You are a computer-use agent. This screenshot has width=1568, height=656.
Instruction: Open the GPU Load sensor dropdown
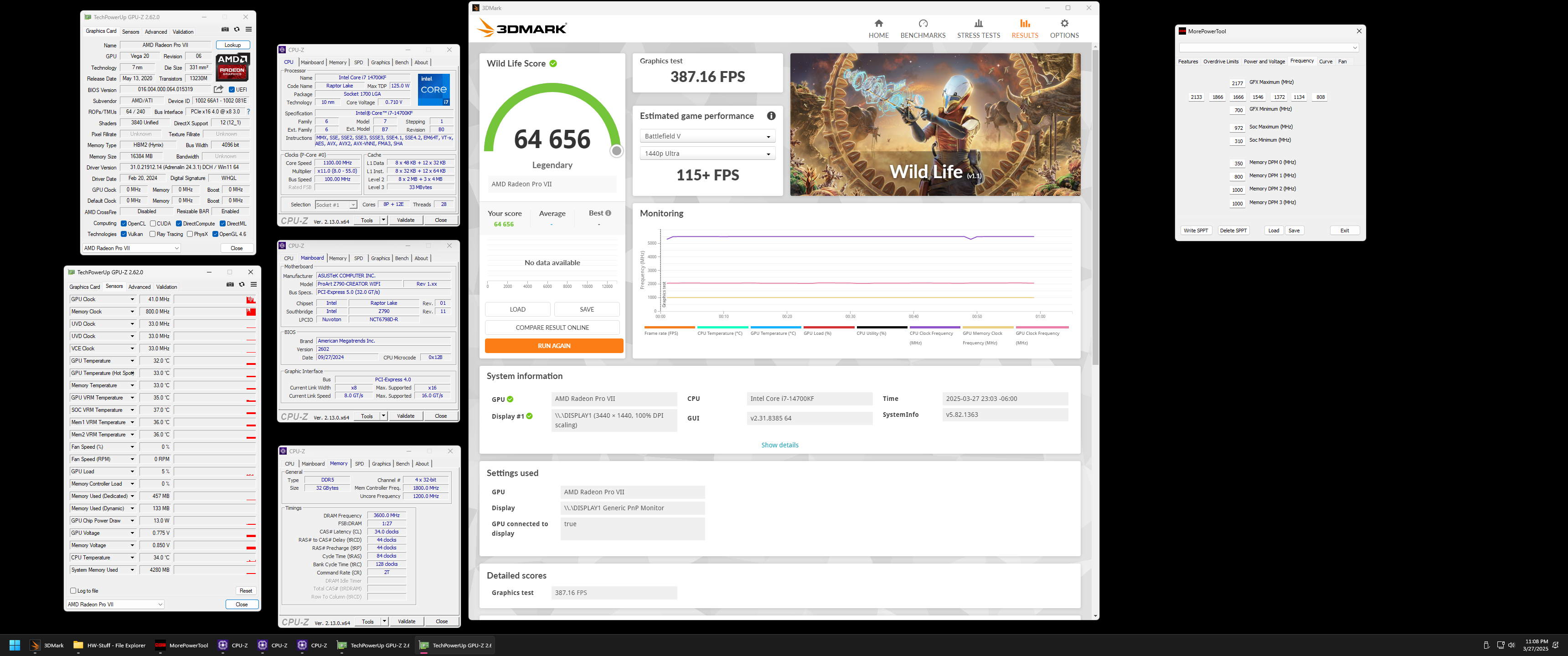pyautogui.click(x=132, y=471)
